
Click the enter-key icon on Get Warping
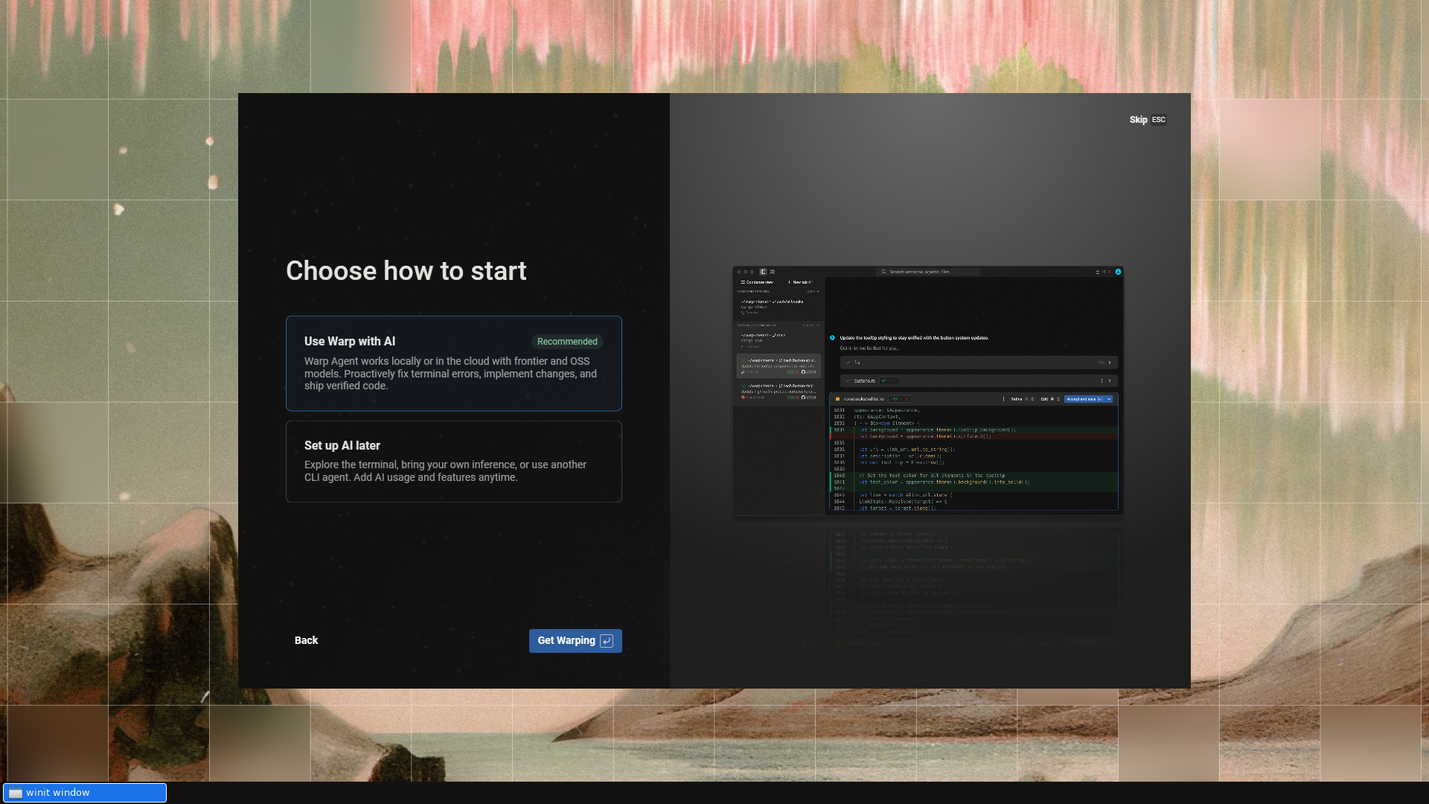click(x=606, y=641)
